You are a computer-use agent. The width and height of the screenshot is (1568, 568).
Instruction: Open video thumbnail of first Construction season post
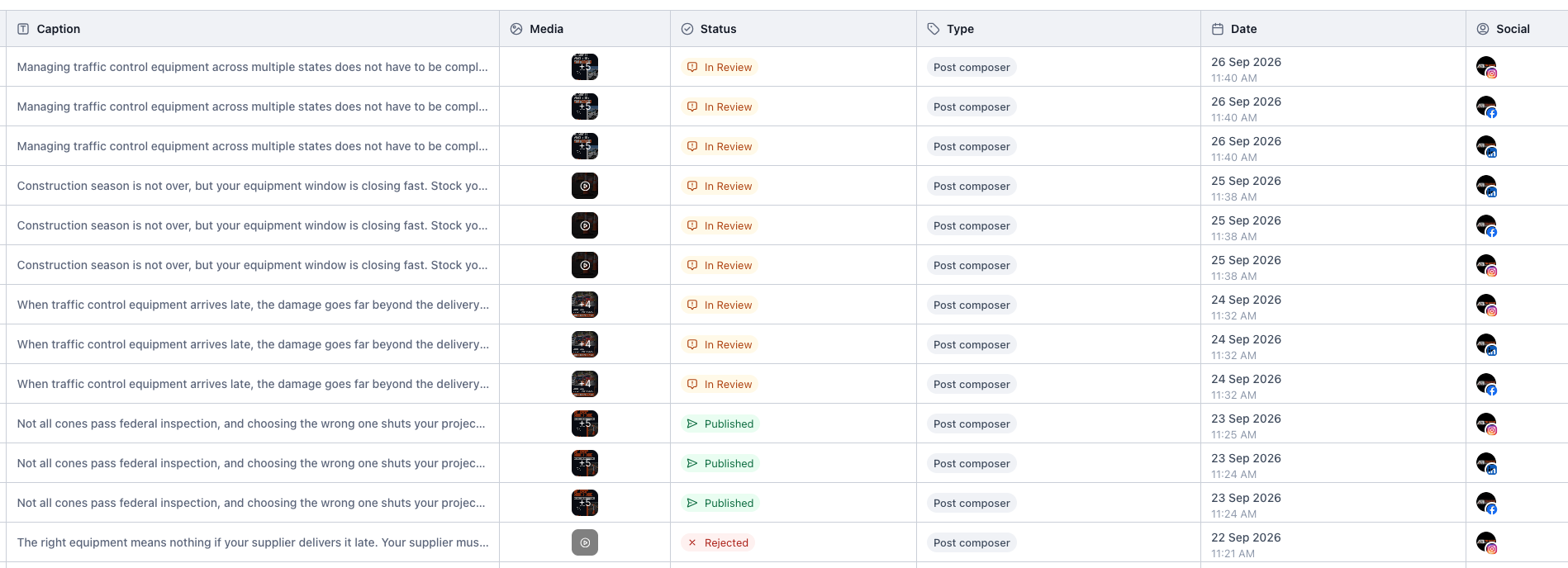pos(585,186)
